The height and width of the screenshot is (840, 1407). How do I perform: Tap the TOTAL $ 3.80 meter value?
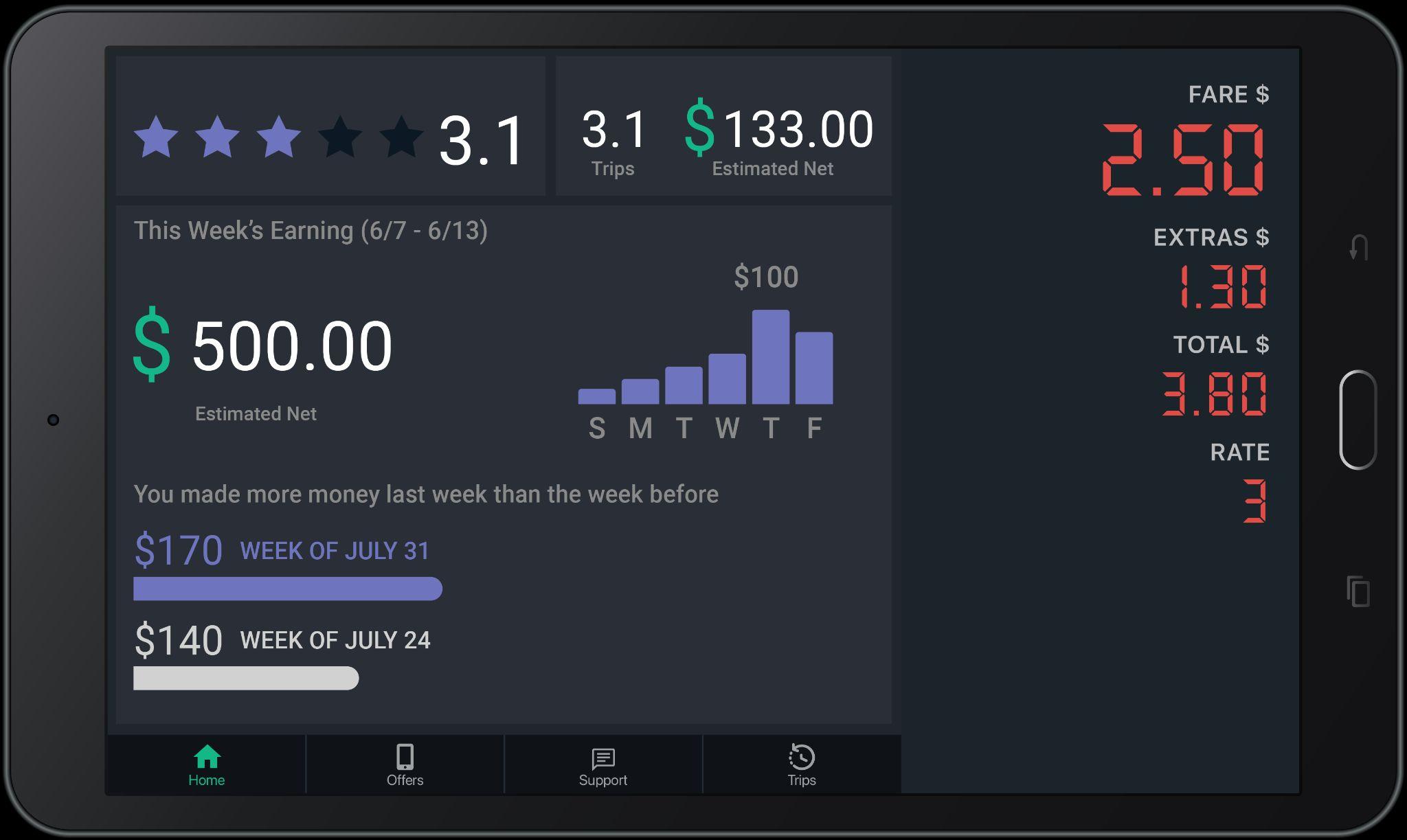click(x=1214, y=394)
